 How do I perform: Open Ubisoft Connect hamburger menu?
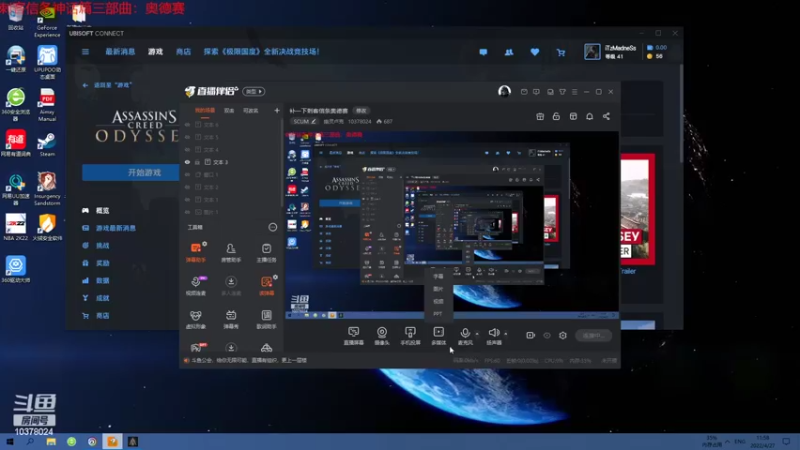tap(85, 52)
